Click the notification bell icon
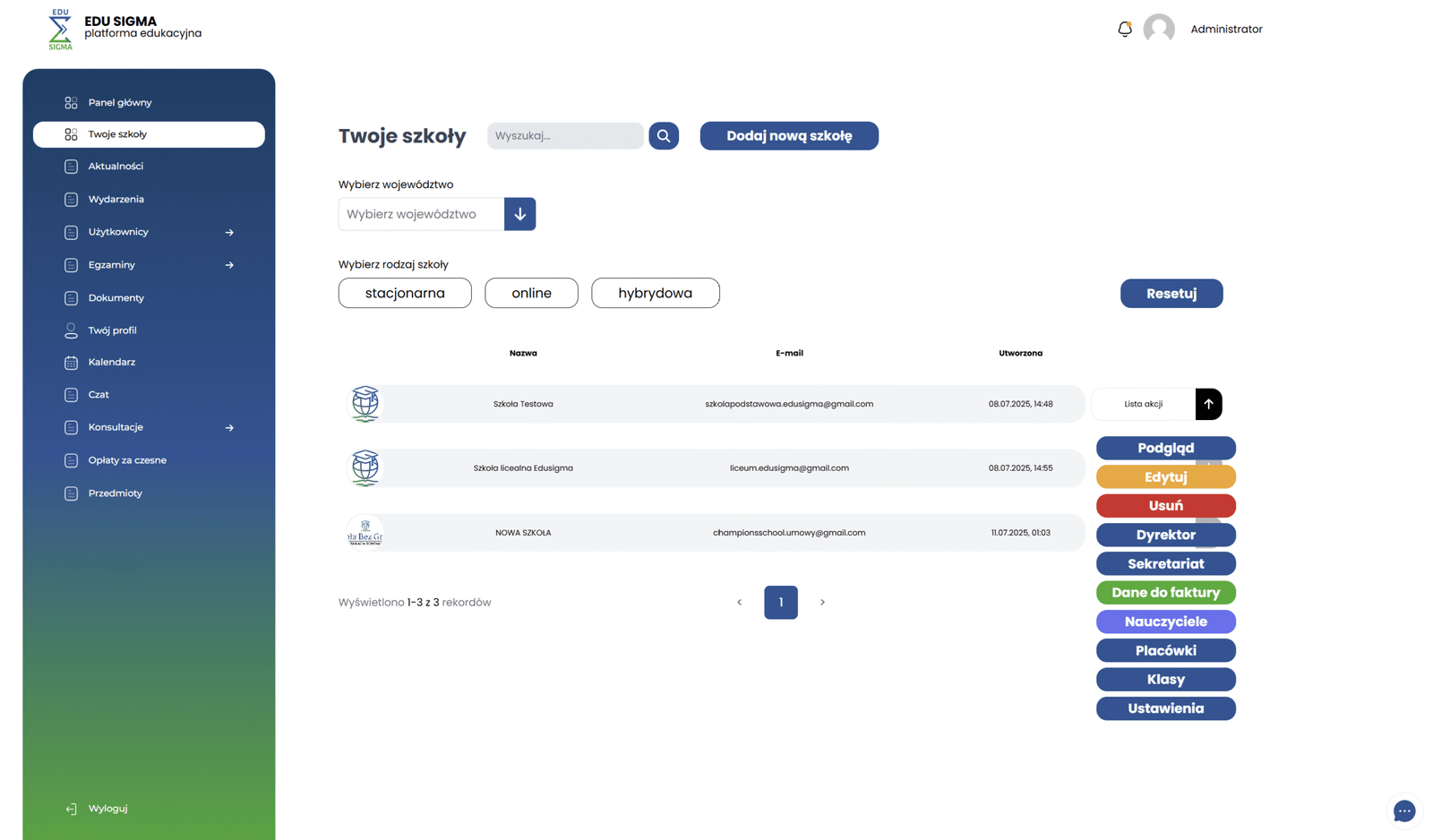 coord(1125,30)
